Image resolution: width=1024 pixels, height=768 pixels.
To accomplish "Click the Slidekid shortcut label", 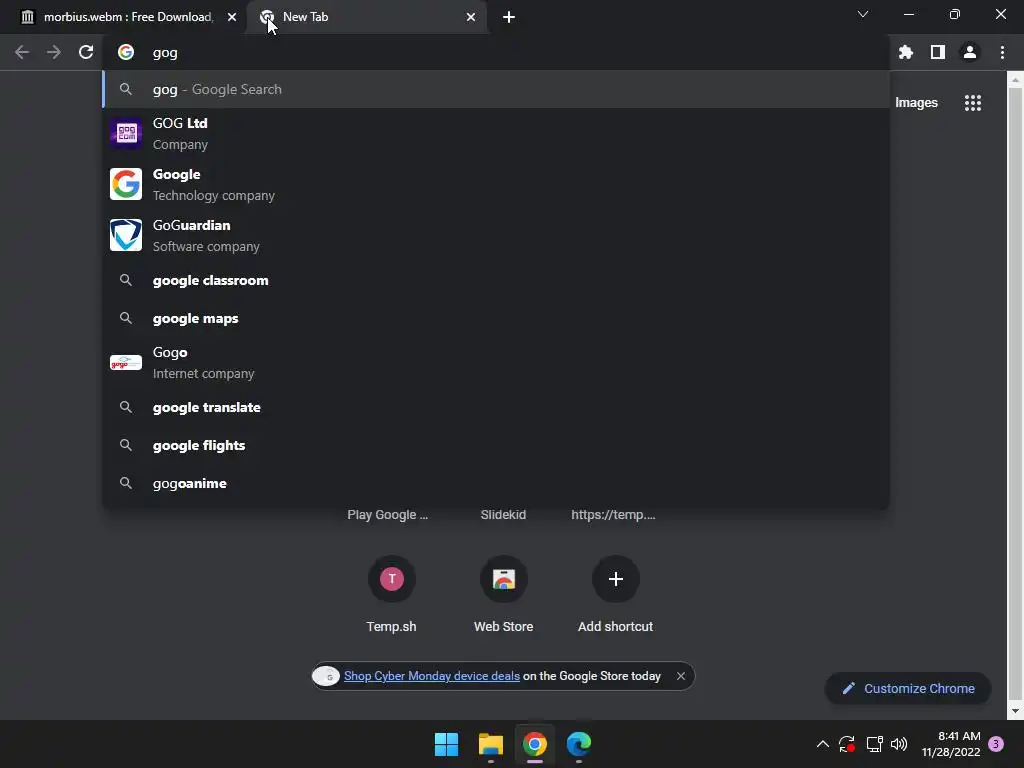I will click(x=503, y=515).
